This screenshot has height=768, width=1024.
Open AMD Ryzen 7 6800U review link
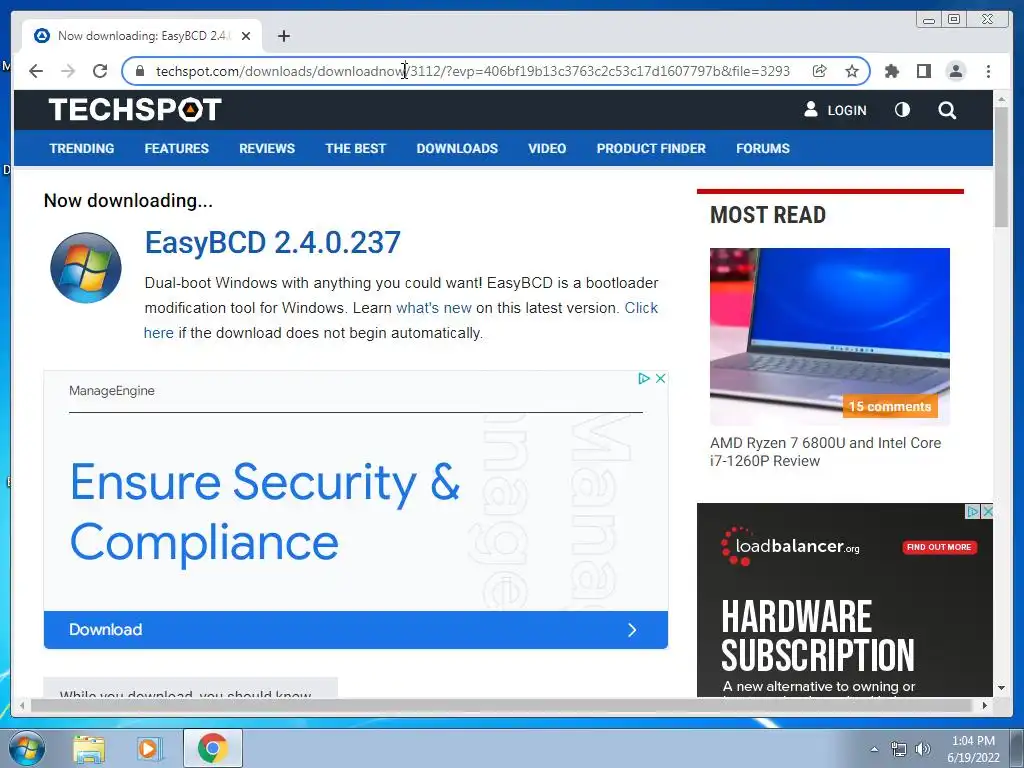[825, 452]
